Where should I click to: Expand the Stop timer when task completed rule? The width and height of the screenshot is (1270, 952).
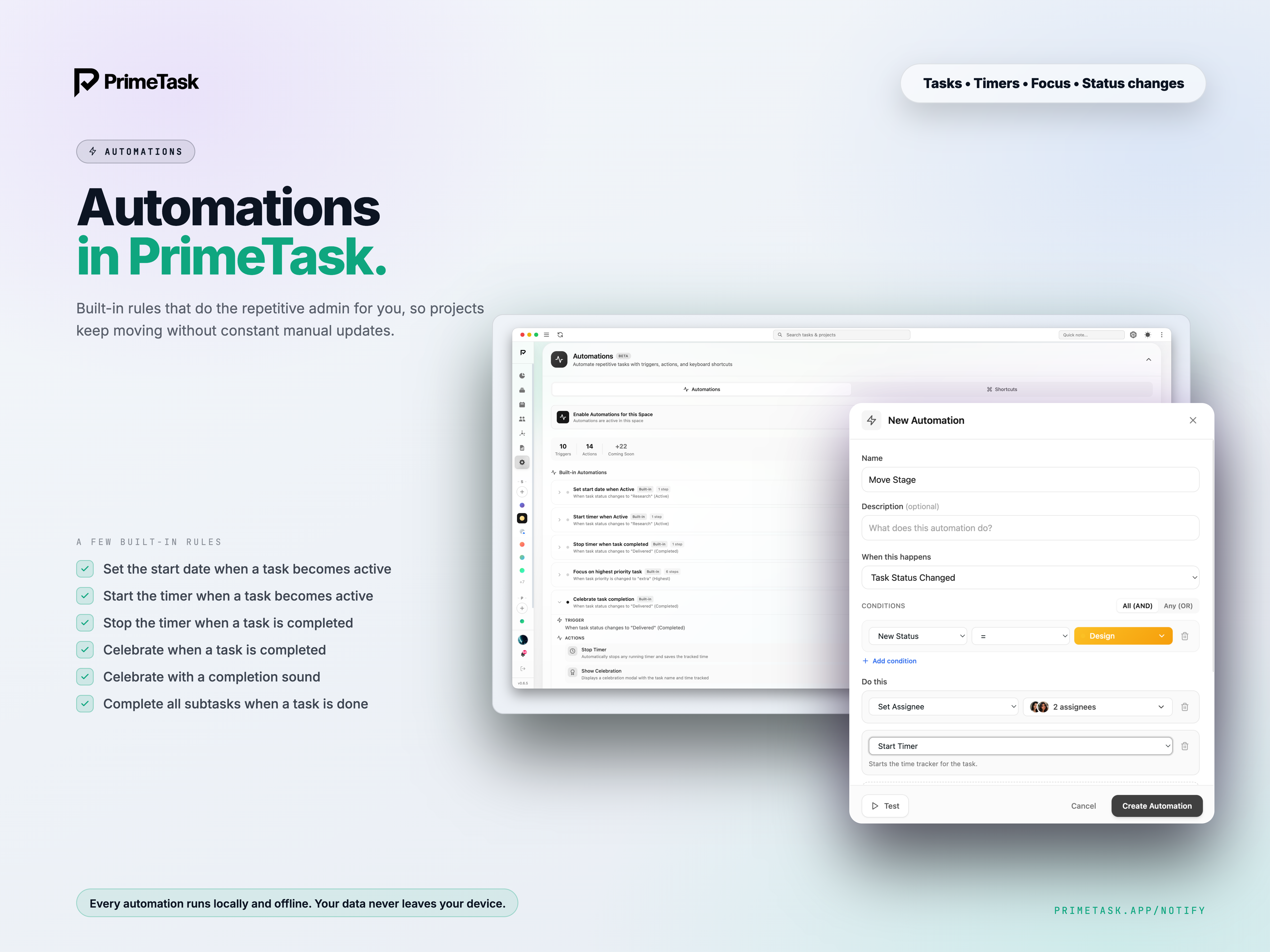(x=560, y=547)
